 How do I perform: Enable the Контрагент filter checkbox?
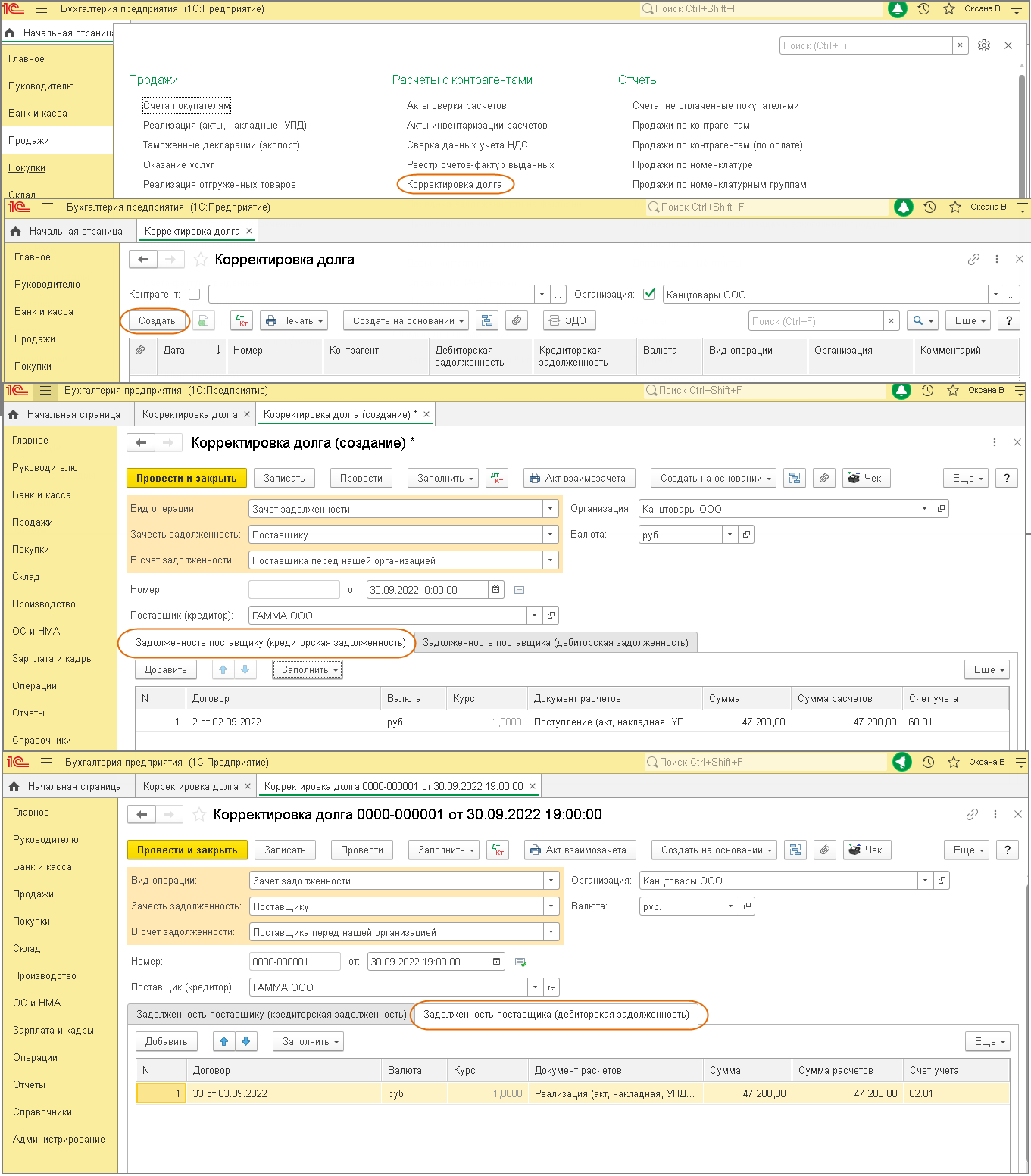195,295
